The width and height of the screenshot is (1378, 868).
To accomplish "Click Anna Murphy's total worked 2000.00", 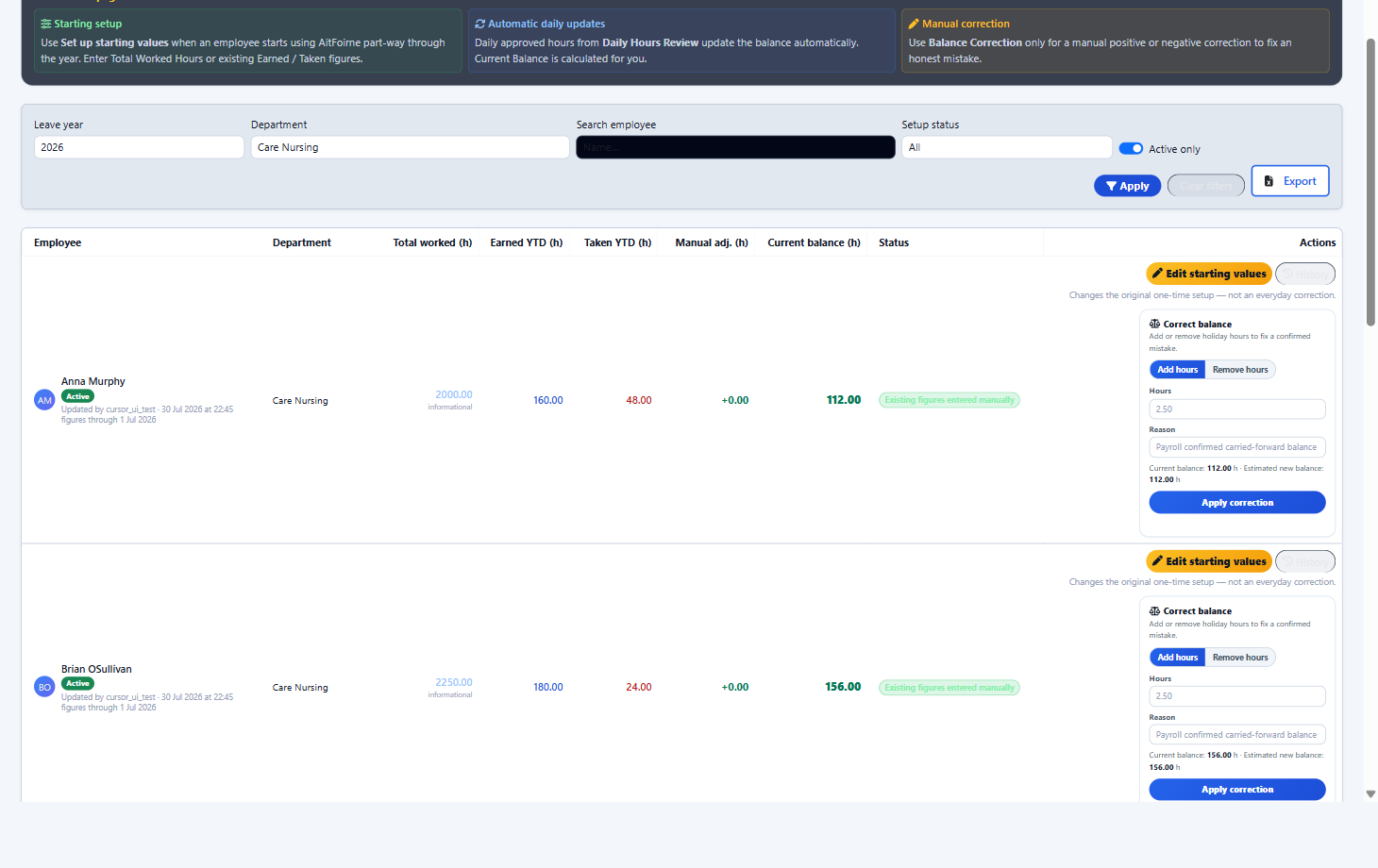I will coord(454,394).
